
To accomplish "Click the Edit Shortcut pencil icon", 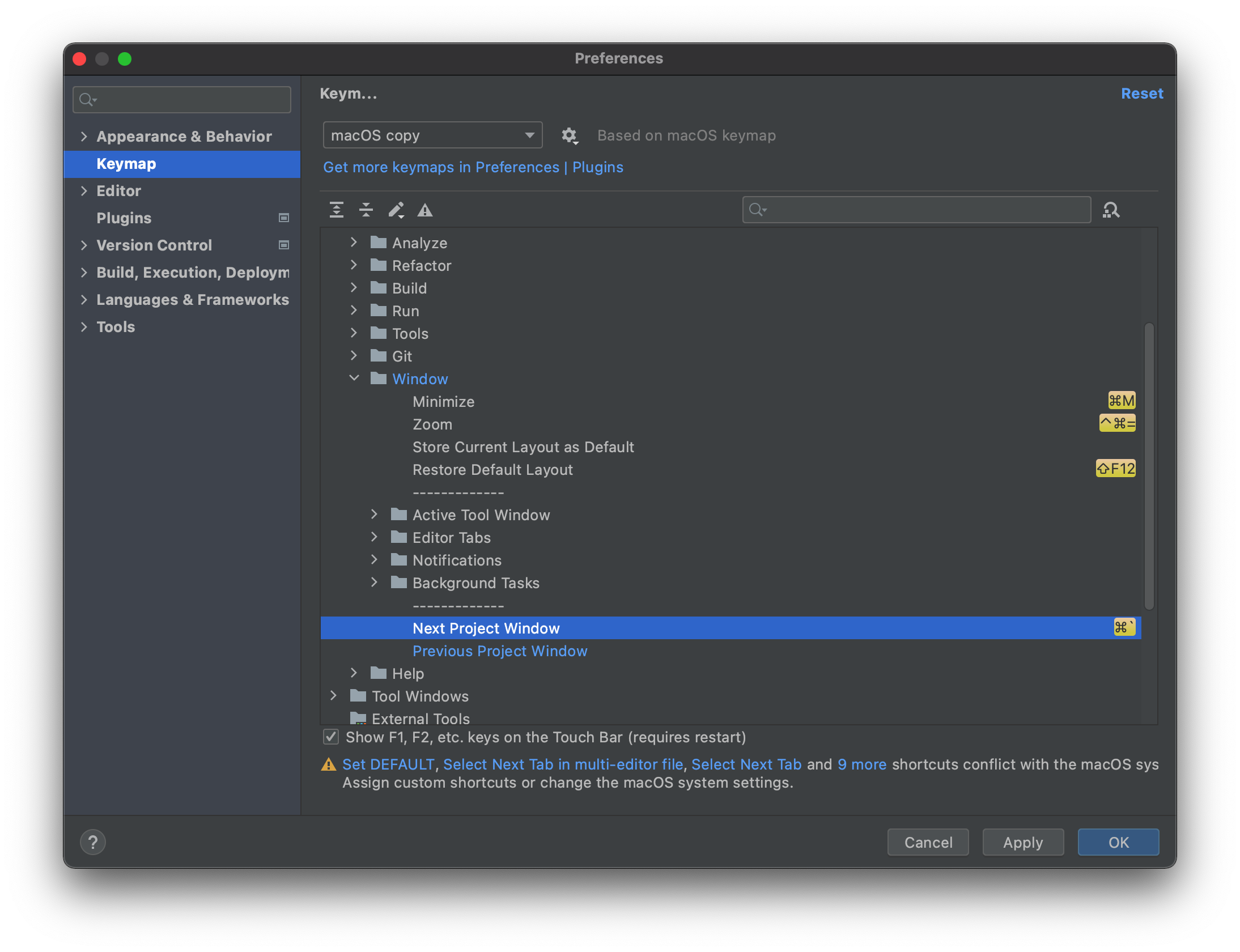I will 396,210.
